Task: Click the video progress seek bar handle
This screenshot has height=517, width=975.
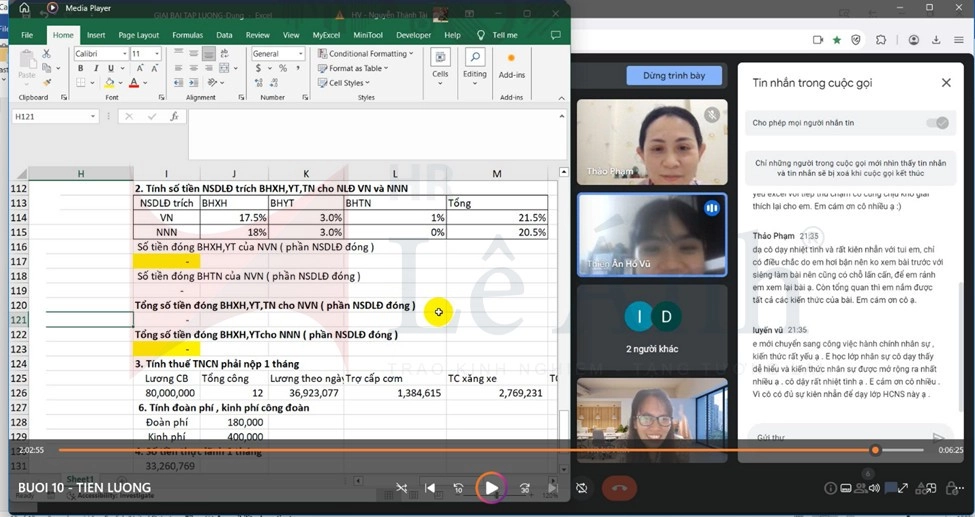Action: pos(875,450)
